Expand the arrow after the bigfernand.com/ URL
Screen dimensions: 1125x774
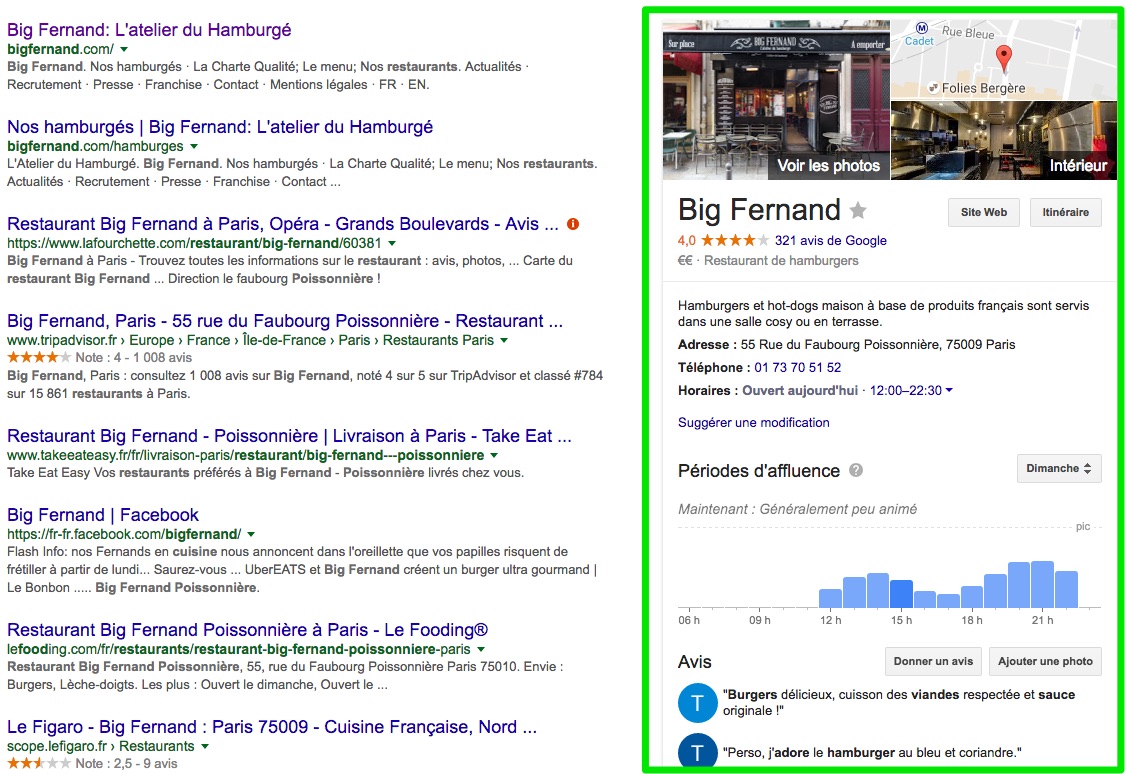(x=124, y=49)
